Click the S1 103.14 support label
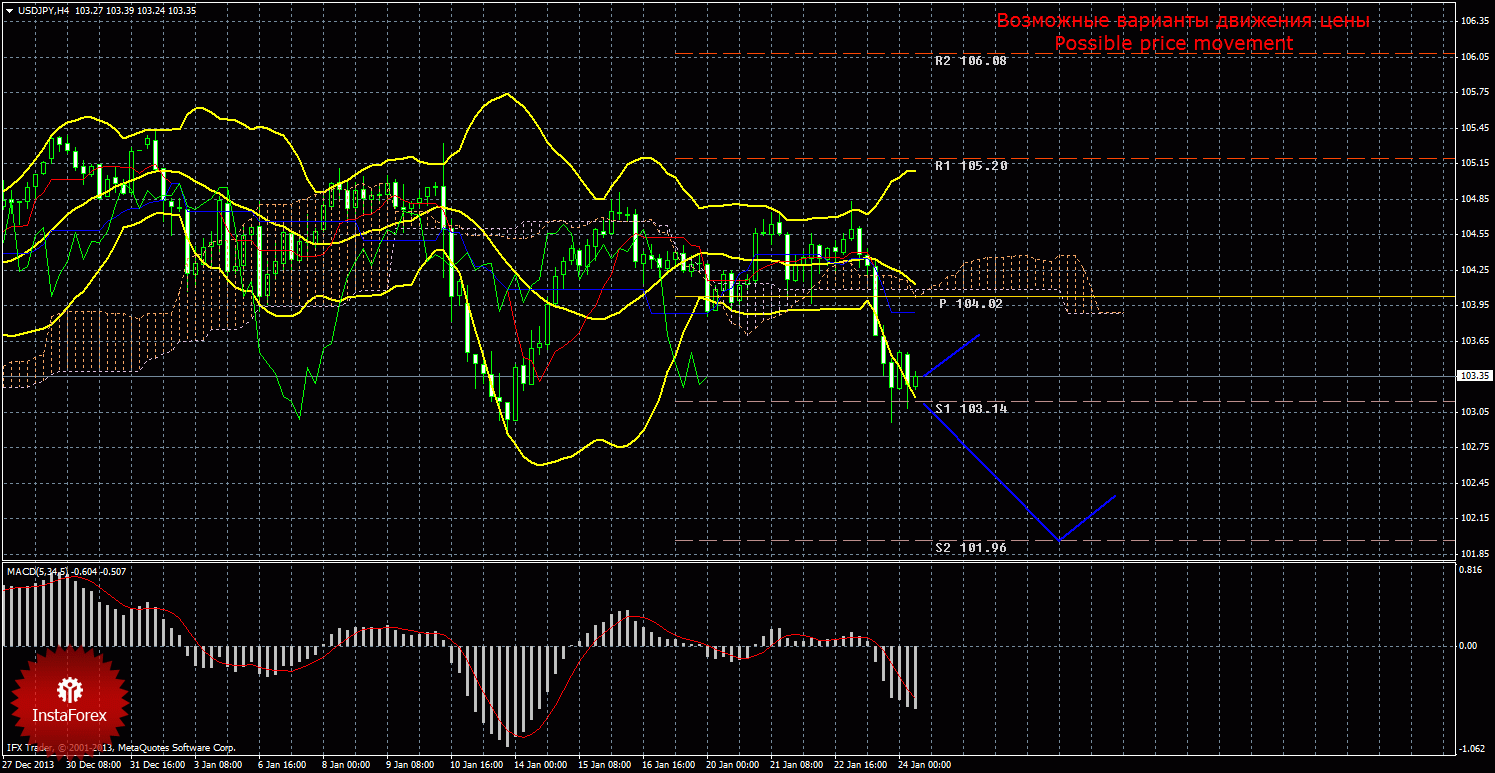1495x773 pixels. (x=971, y=409)
